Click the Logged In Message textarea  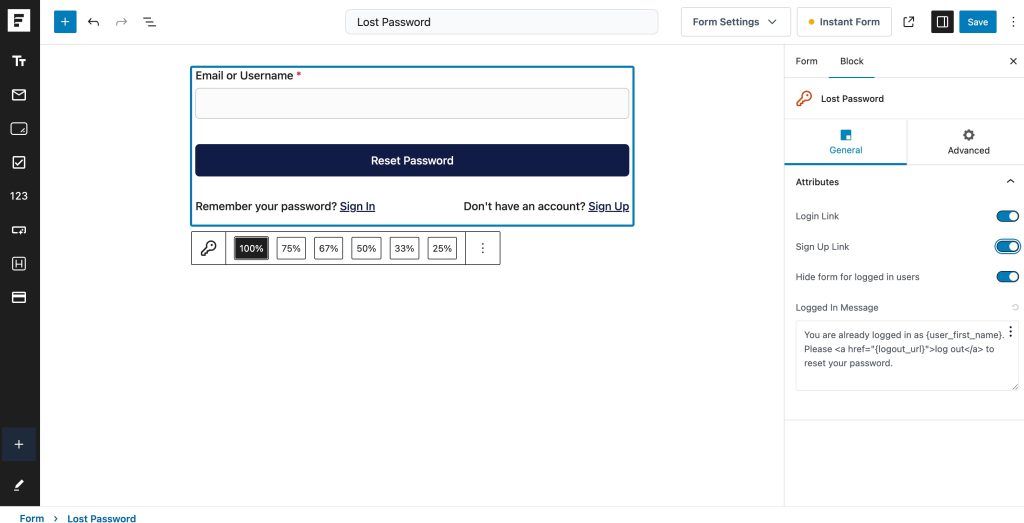tap(906, 356)
